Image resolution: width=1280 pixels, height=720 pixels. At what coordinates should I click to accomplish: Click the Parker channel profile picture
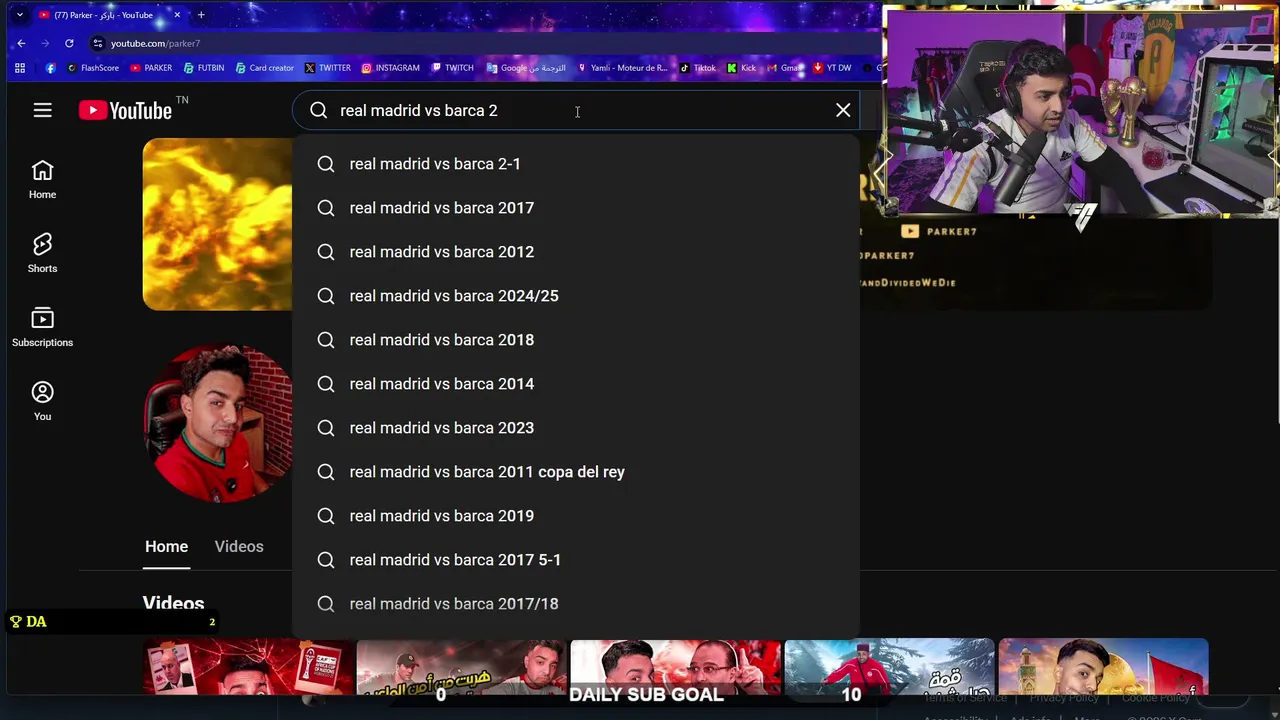pyautogui.click(x=219, y=423)
